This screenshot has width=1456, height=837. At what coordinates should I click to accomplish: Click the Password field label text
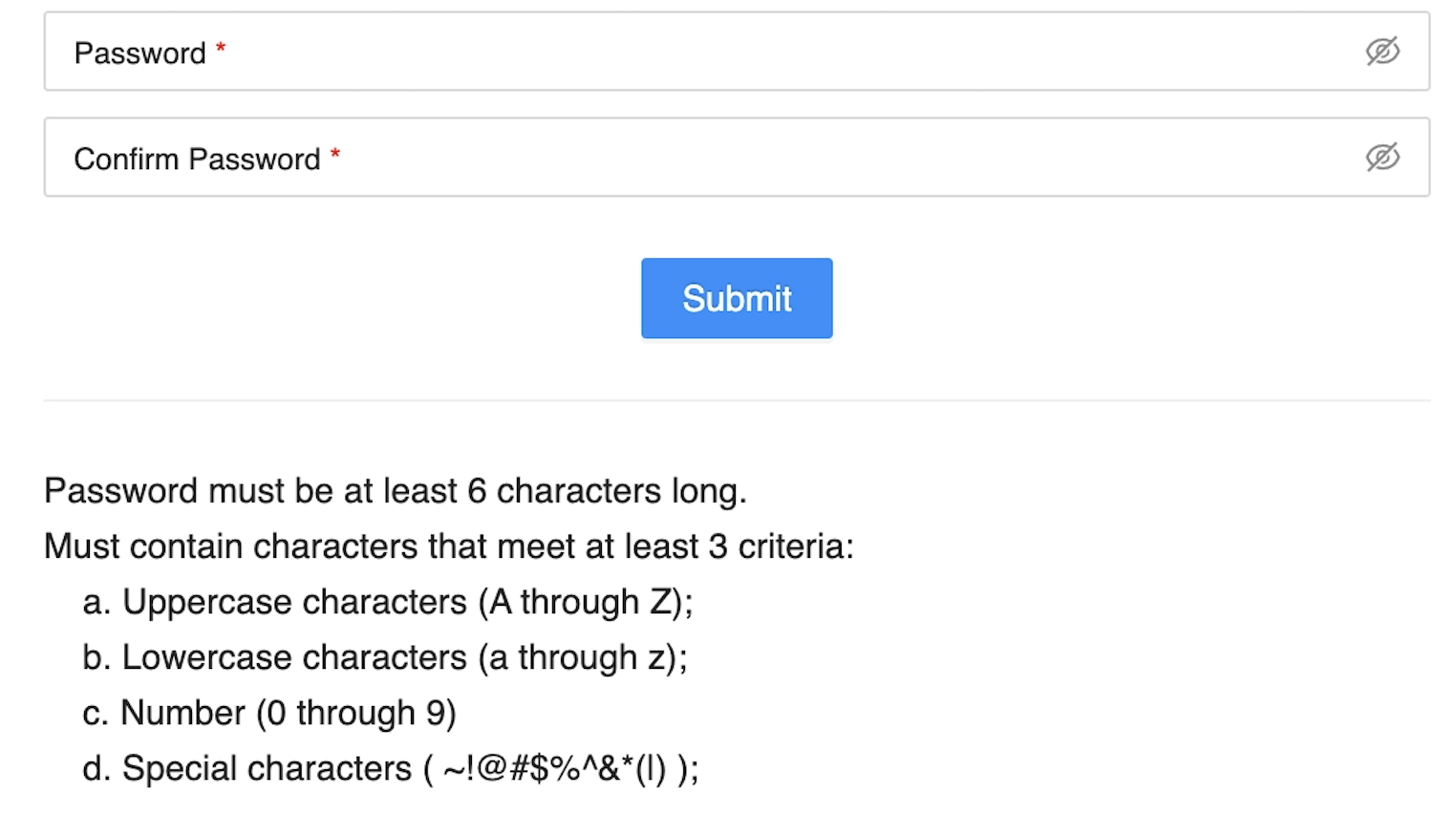139,54
